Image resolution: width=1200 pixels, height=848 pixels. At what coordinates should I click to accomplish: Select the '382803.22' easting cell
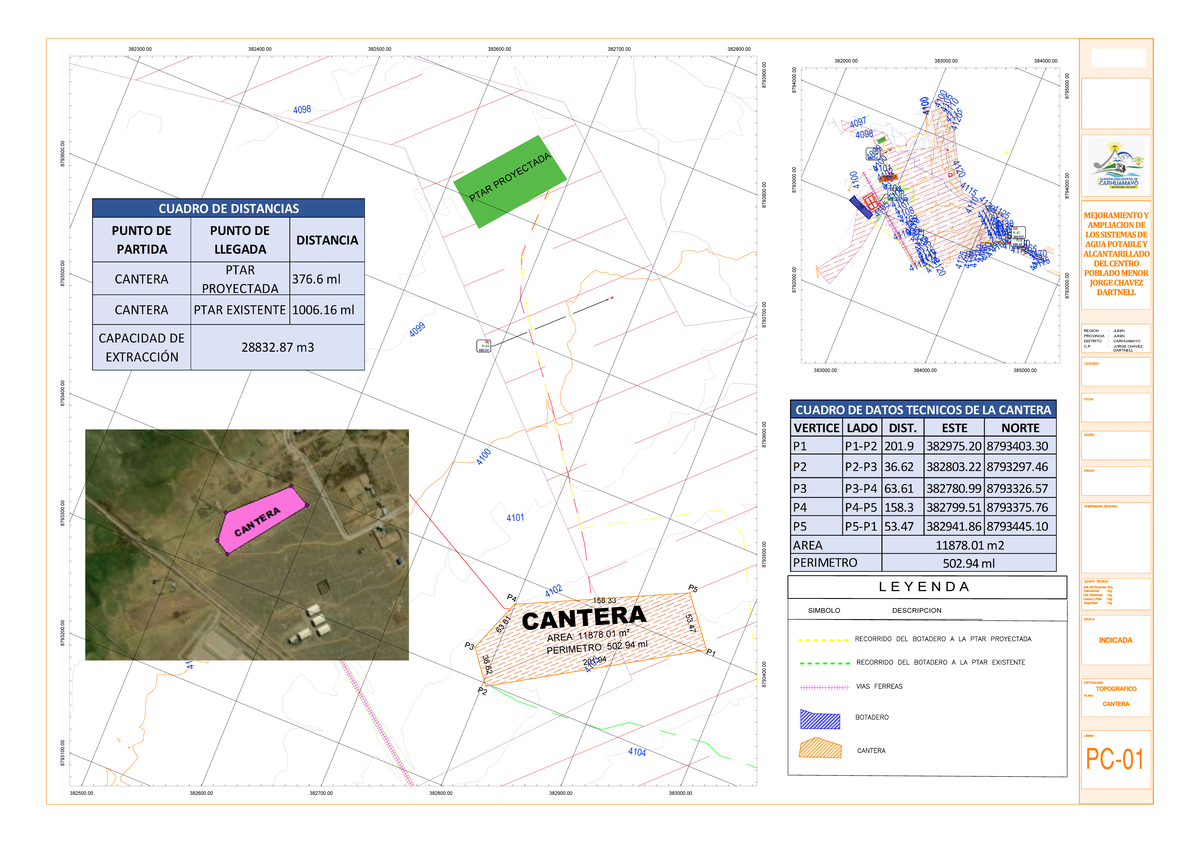[955, 467]
